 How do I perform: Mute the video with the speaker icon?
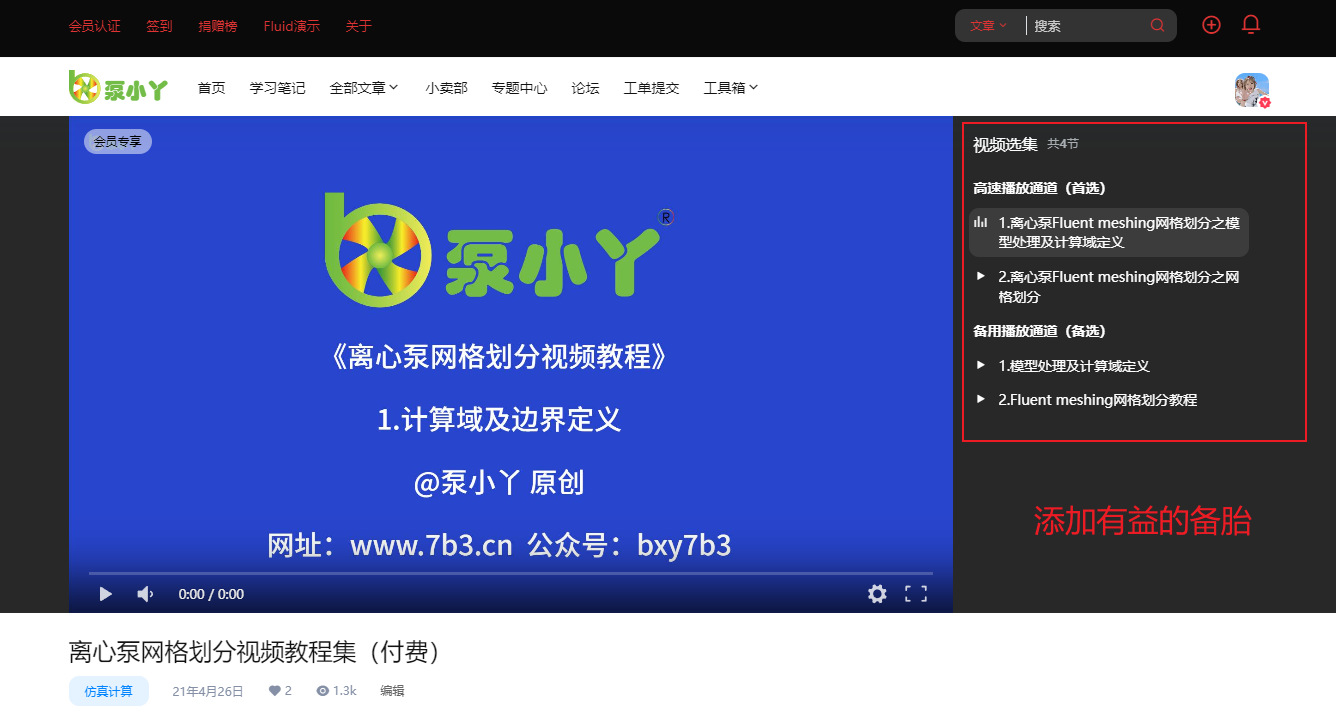145,594
